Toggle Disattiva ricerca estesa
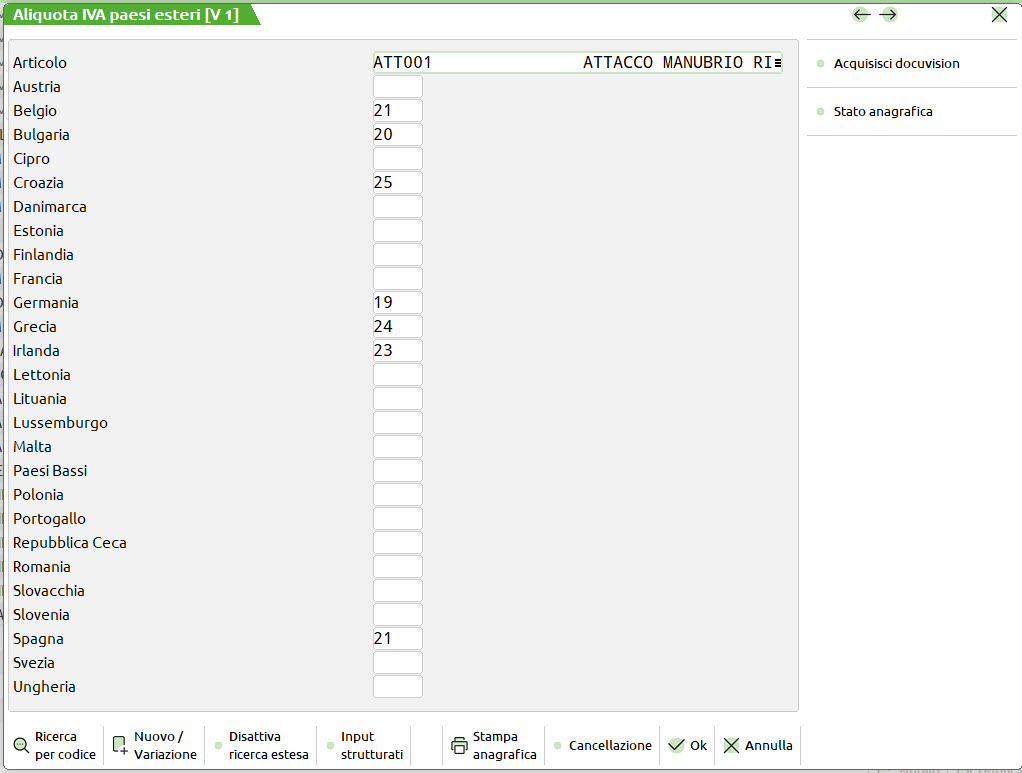1022x773 pixels. click(x=254, y=745)
